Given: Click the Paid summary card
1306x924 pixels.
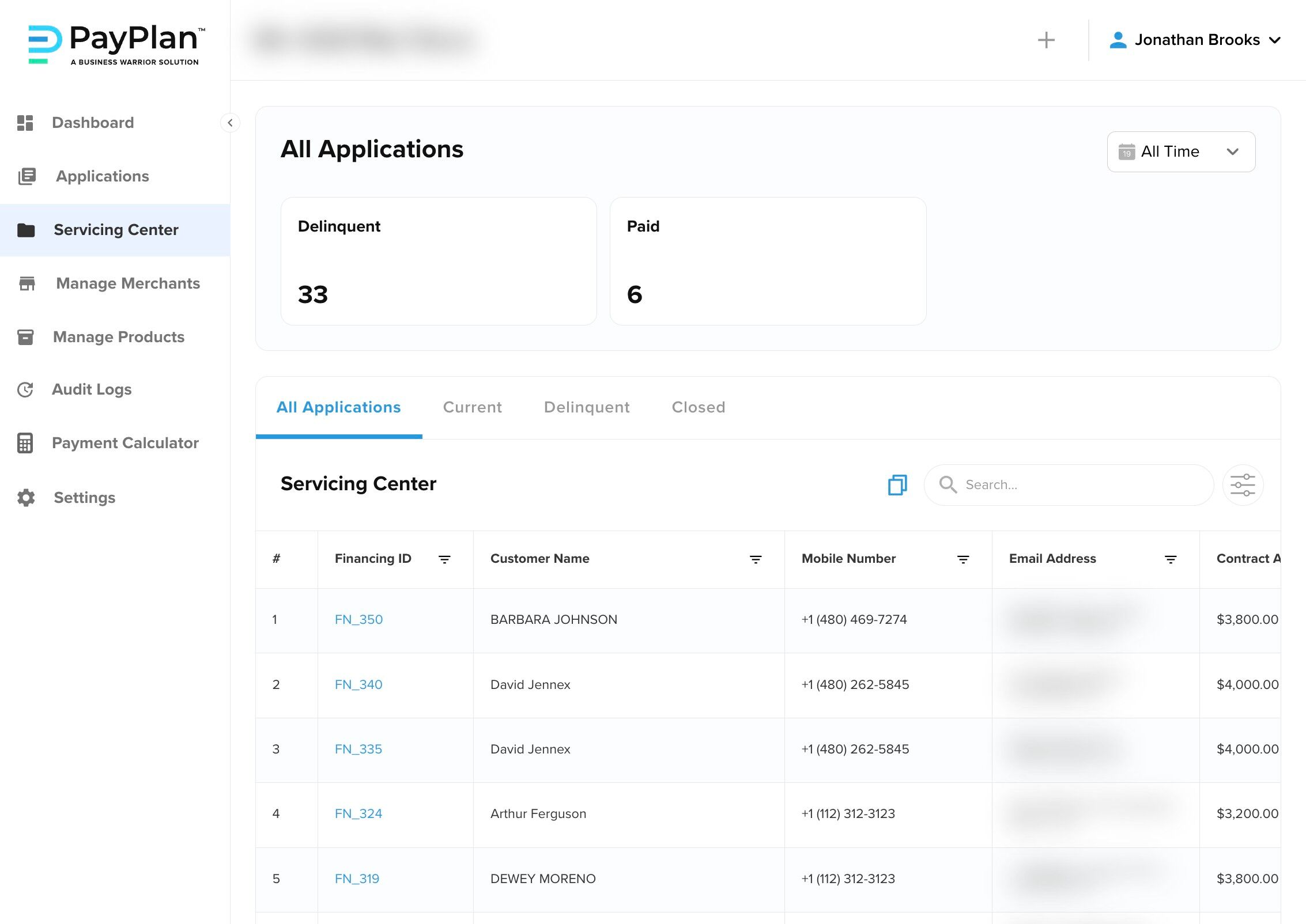Looking at the screenshot, I should (x=768, y=262).
